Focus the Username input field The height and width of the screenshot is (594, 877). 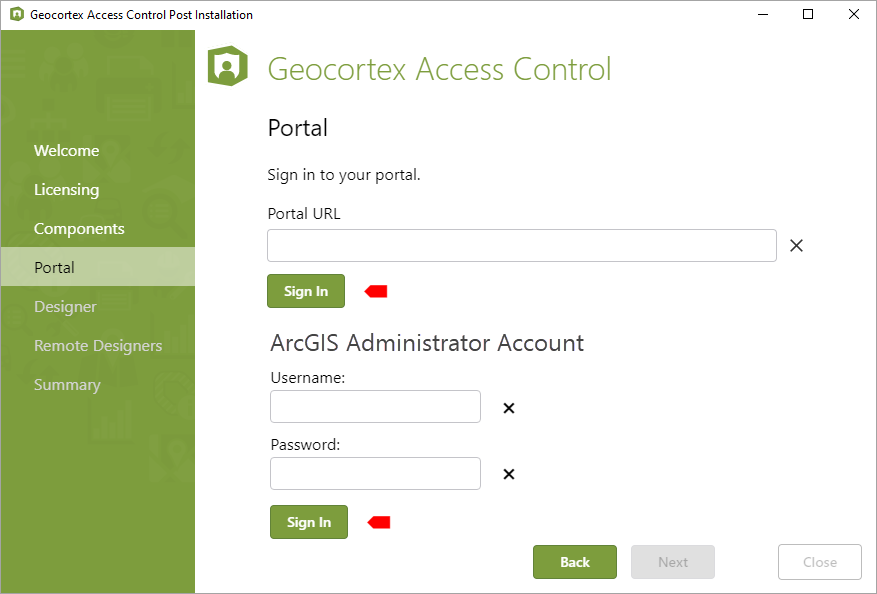pos(375,407)
